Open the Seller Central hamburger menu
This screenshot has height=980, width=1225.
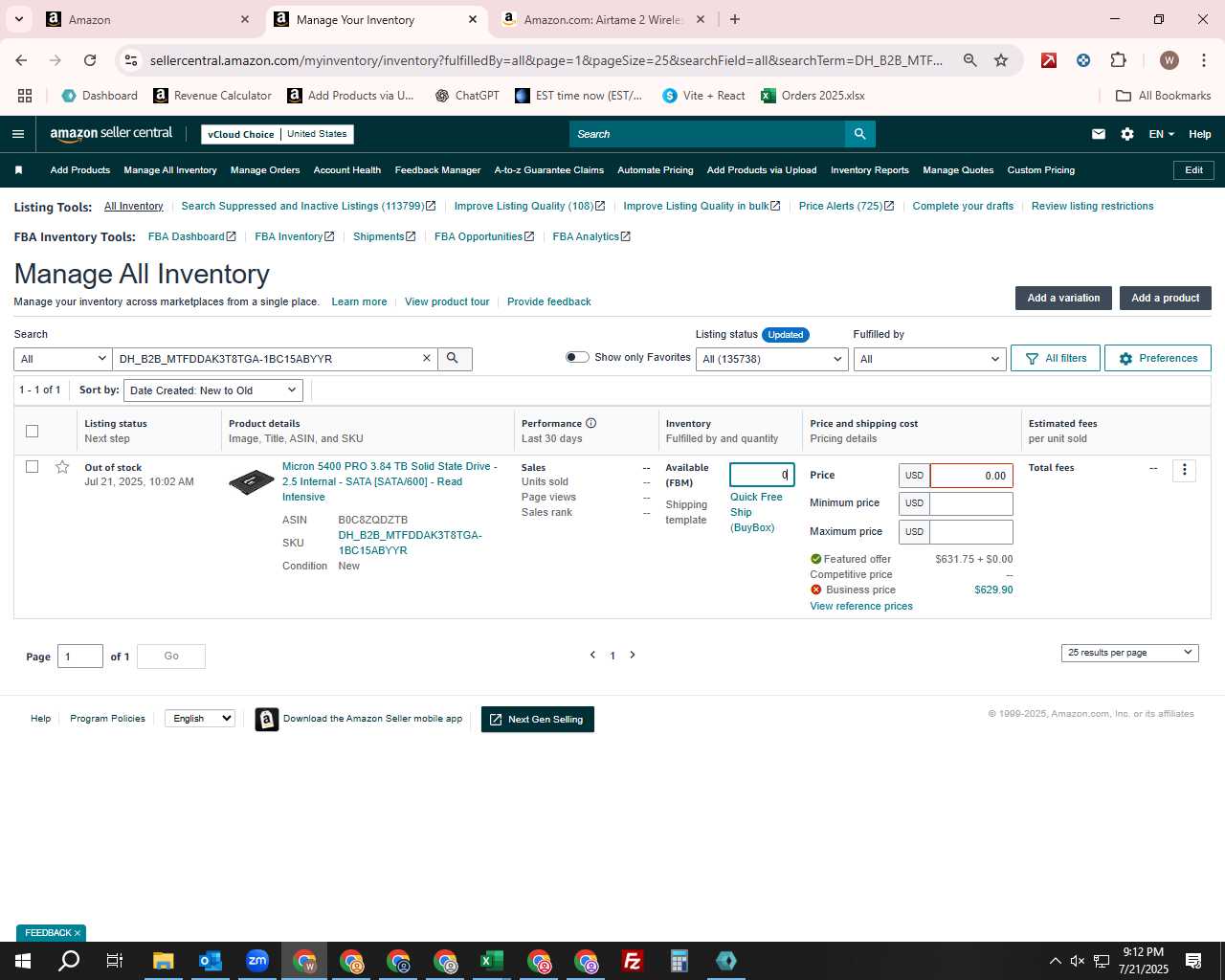click(17, 134)
